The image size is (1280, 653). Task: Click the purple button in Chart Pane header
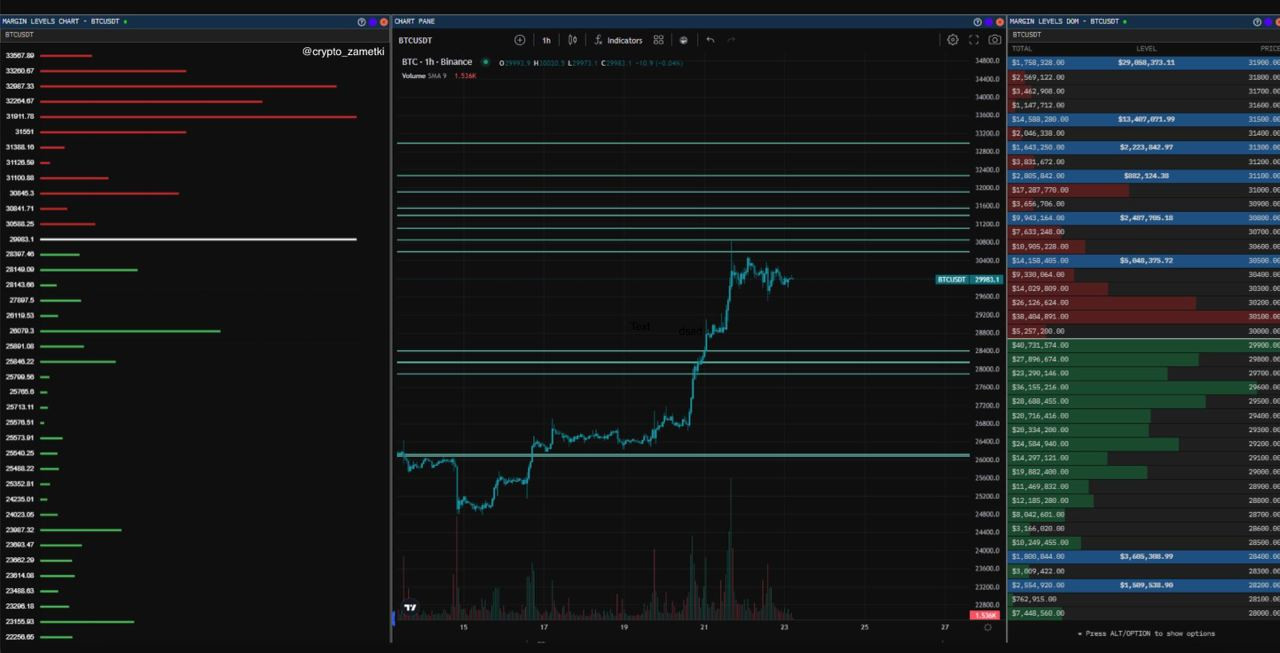(989, 21)
